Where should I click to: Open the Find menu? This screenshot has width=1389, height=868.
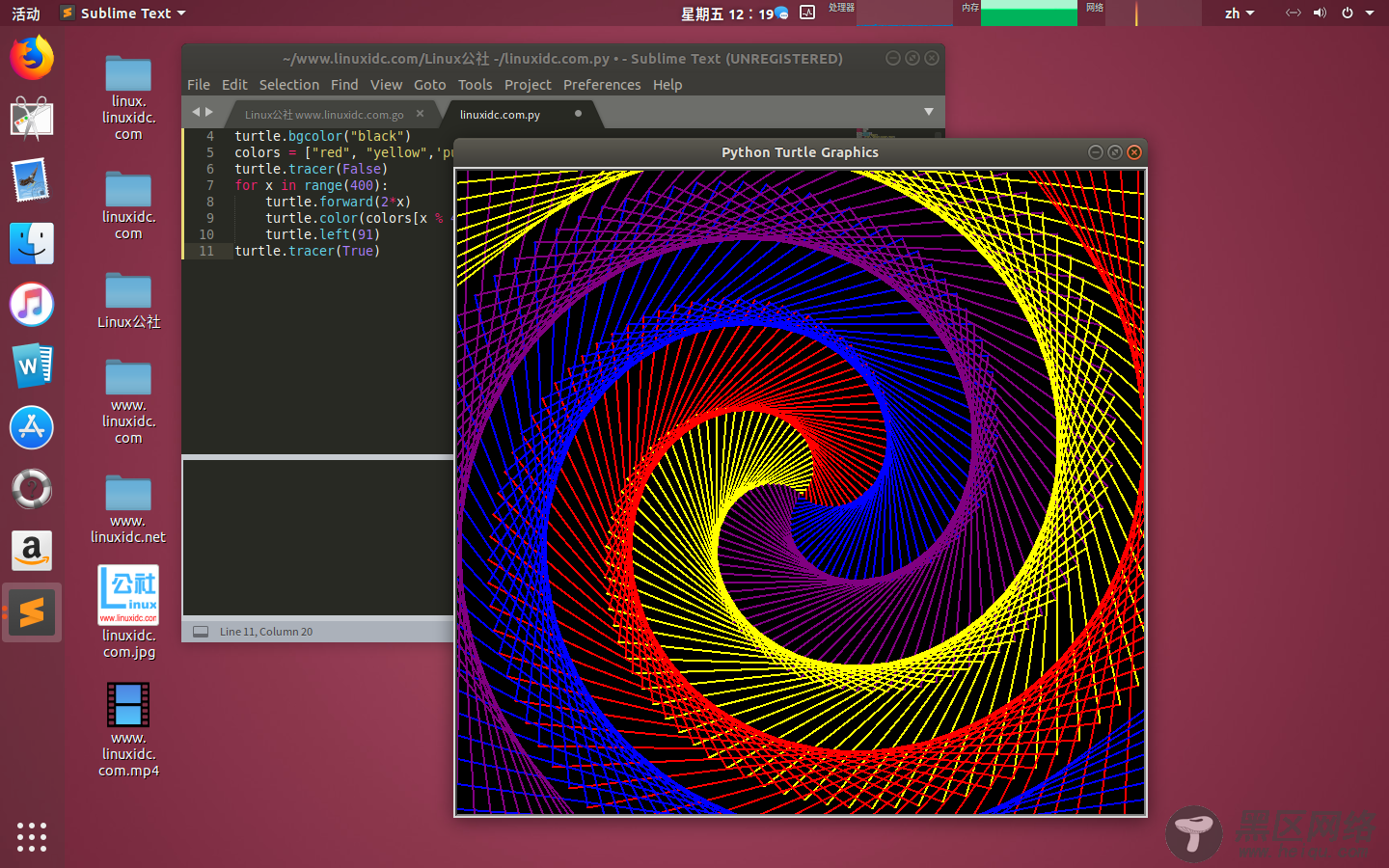(344, 85)
